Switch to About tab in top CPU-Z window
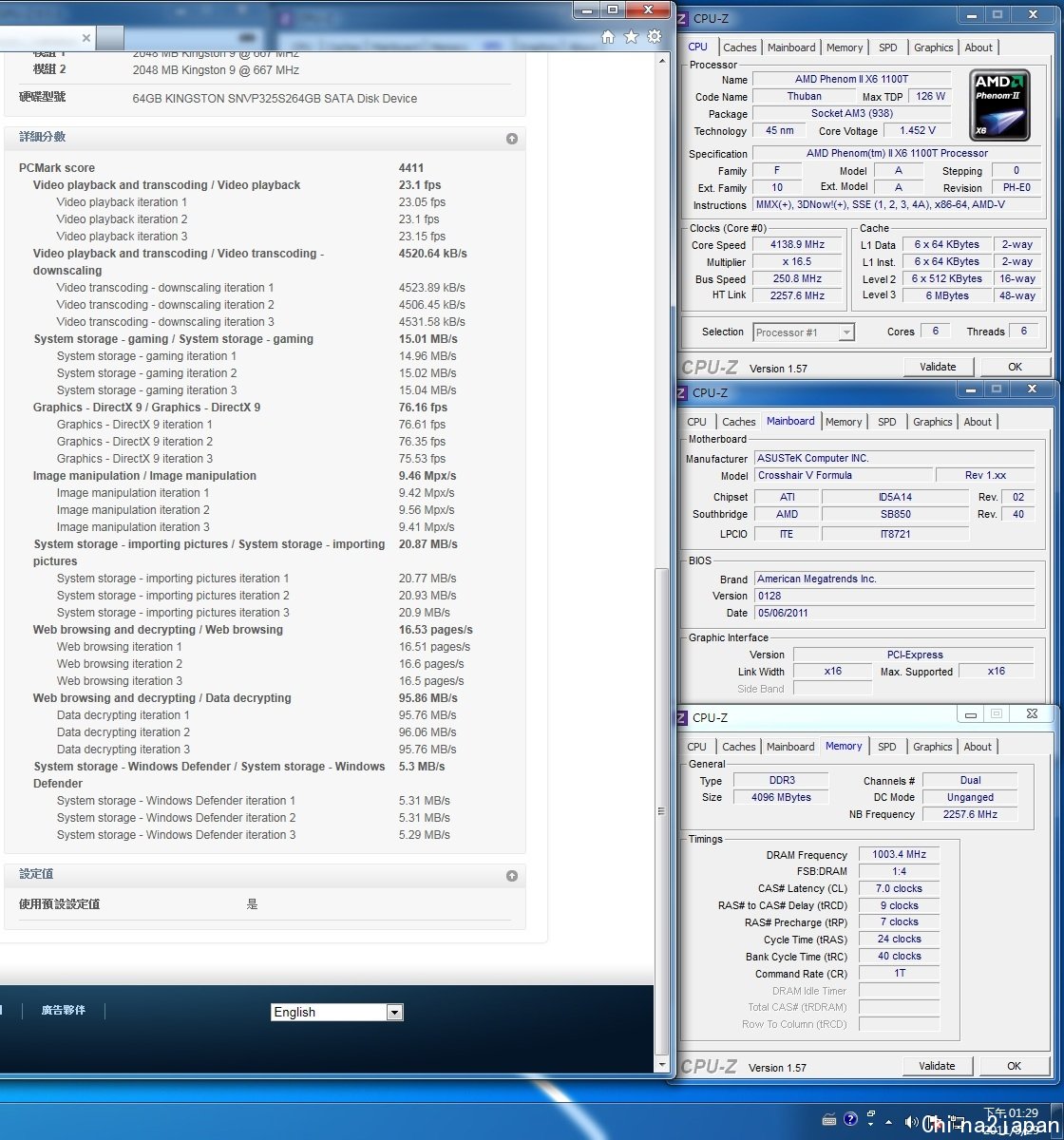This screenshot has height=1140, width=1064. 978,47
